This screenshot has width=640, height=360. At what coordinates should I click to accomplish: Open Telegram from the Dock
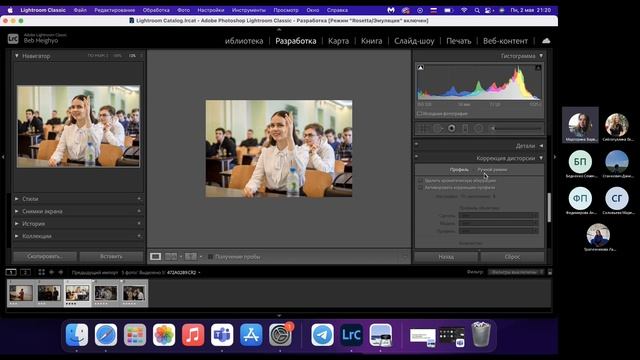click(322, 335)
